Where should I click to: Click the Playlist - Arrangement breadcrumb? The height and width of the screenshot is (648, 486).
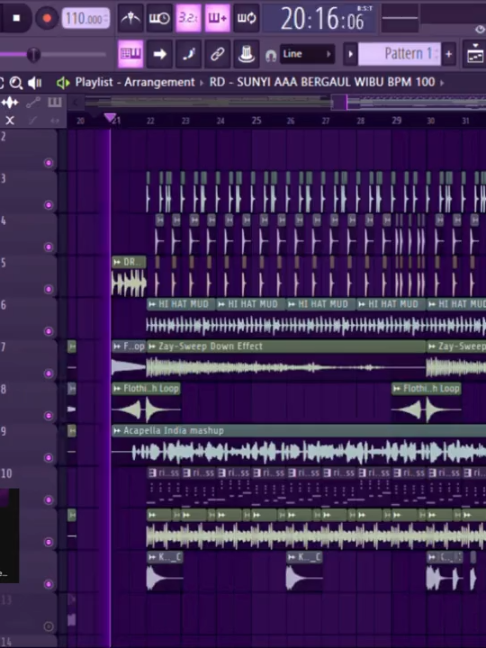[135, 82]
